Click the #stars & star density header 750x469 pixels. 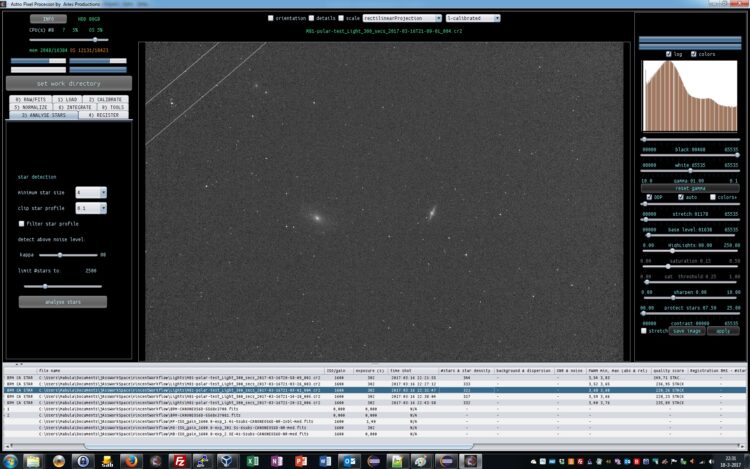pos(466,371)
